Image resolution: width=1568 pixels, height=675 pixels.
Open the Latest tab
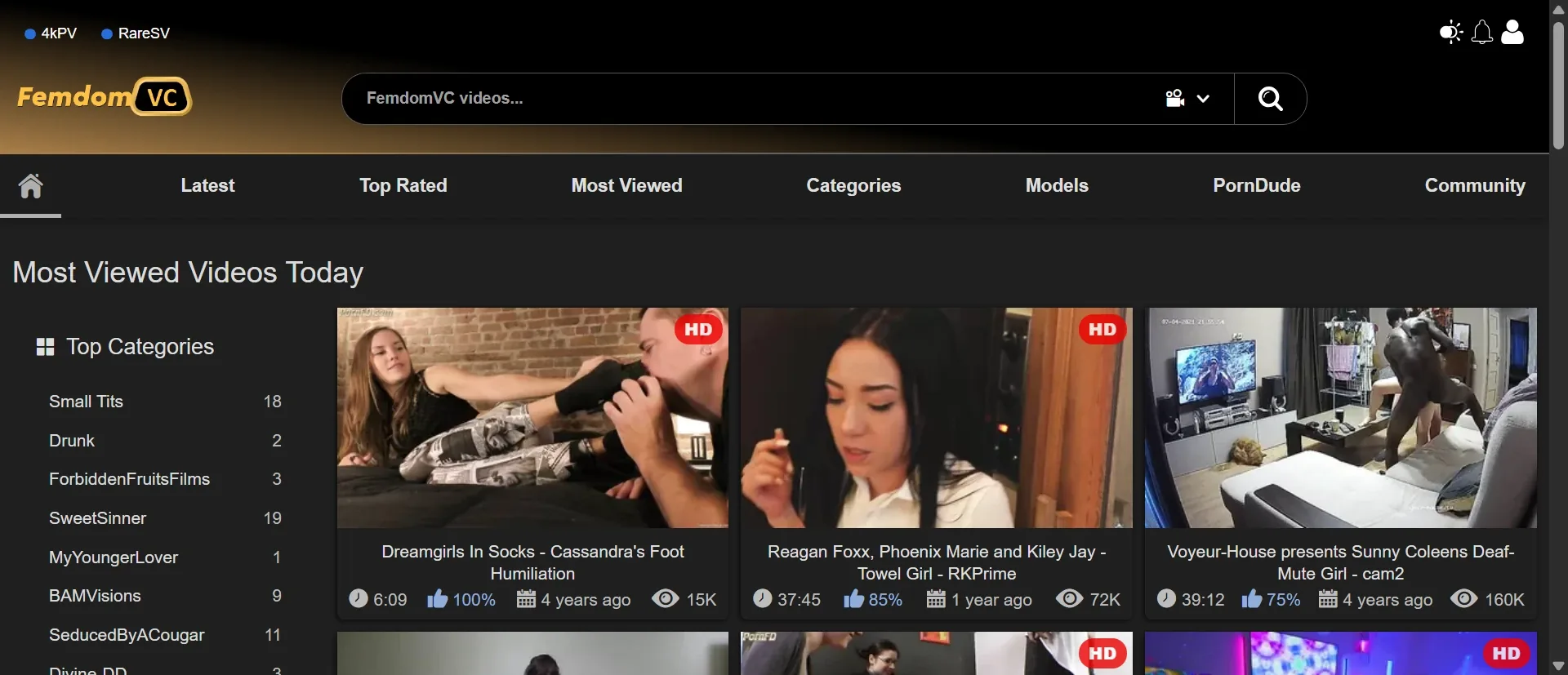click(207, 186)
